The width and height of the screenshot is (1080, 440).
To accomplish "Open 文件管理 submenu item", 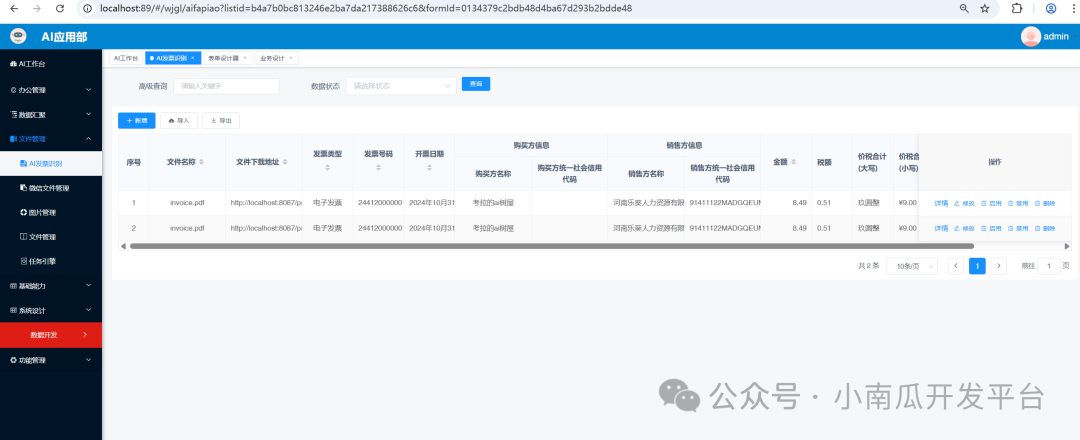I will click(51, 237).
